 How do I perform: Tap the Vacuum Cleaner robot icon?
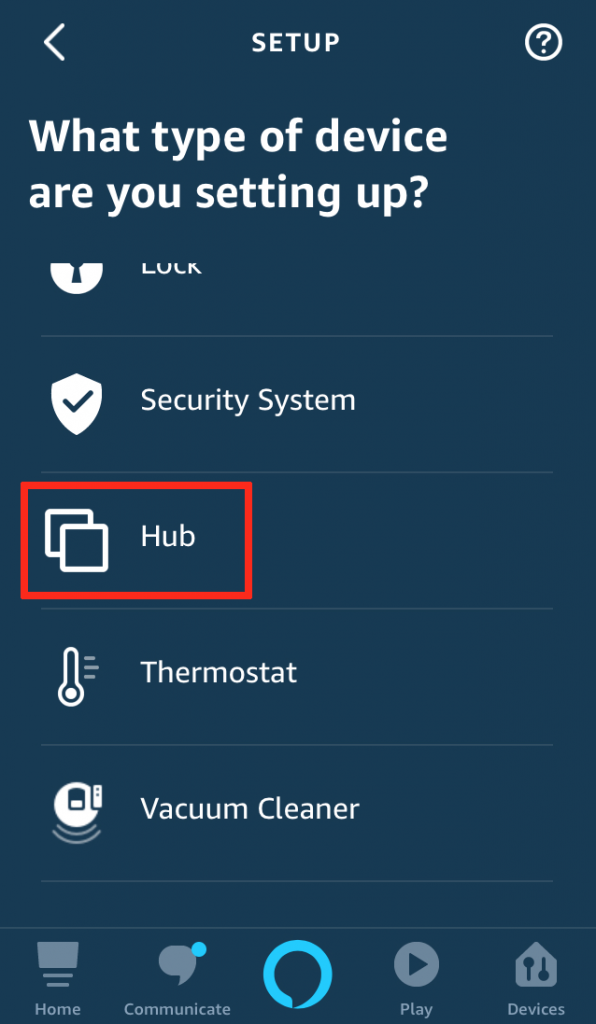coord(77,812)
